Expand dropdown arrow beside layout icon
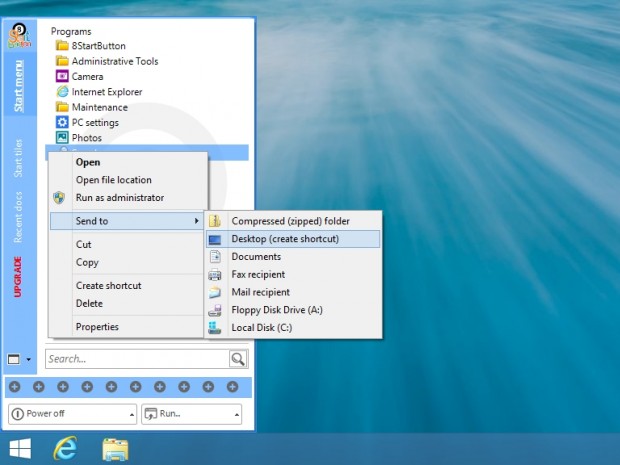 (28, 359)
